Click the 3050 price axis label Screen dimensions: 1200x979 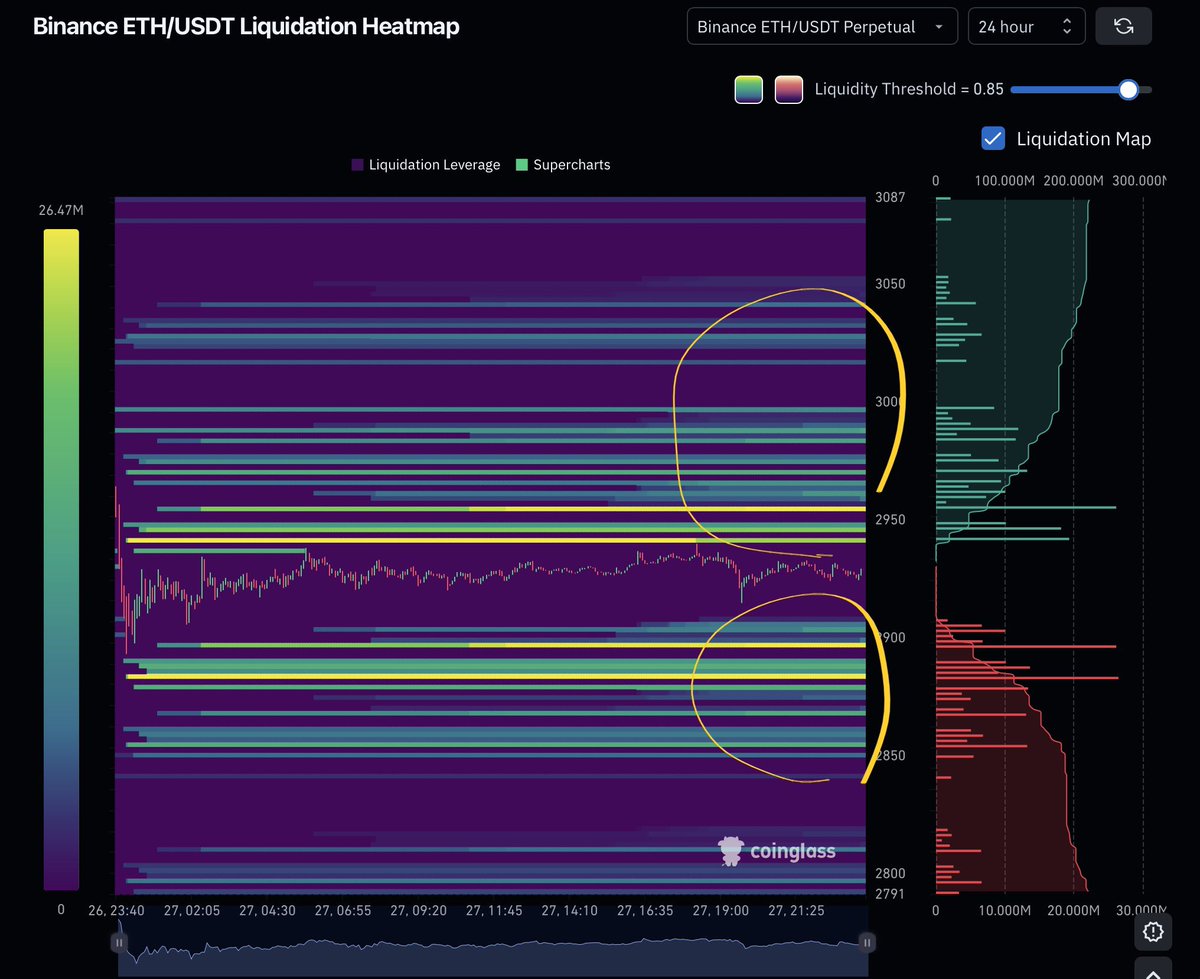pos(889,284)
